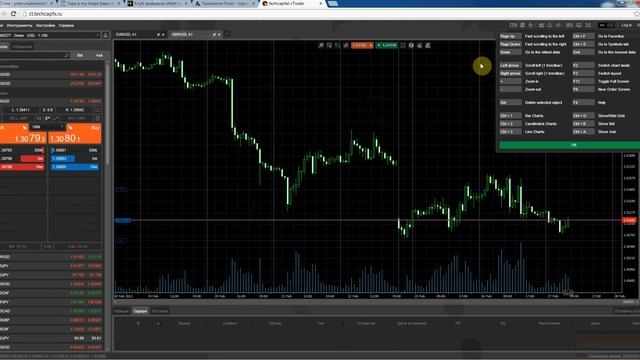This screenshot has width=640, height=360.
Task: Click the first layout icon in top bar
Action: (513, 25)
